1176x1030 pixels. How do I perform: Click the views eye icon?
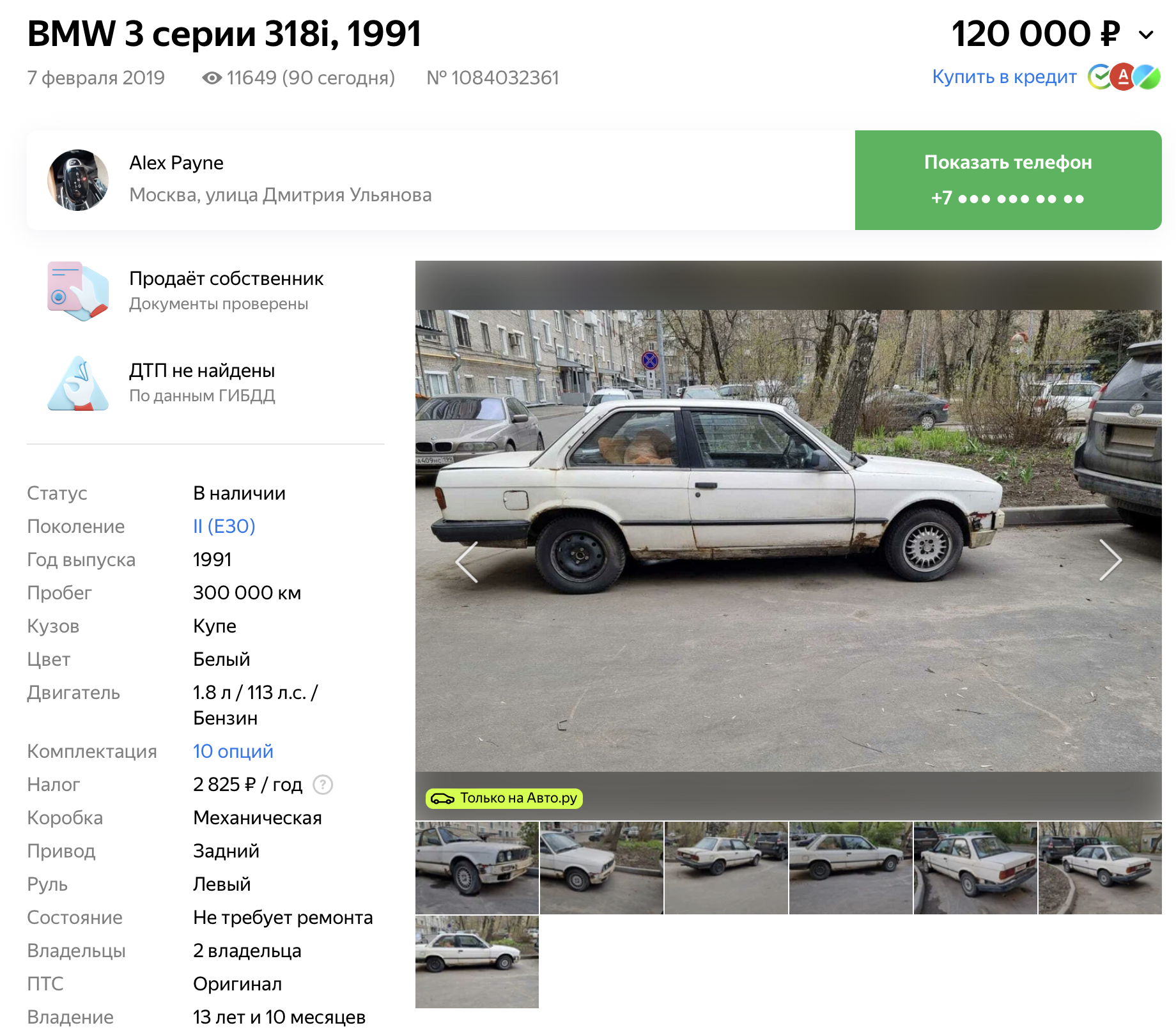212,78
